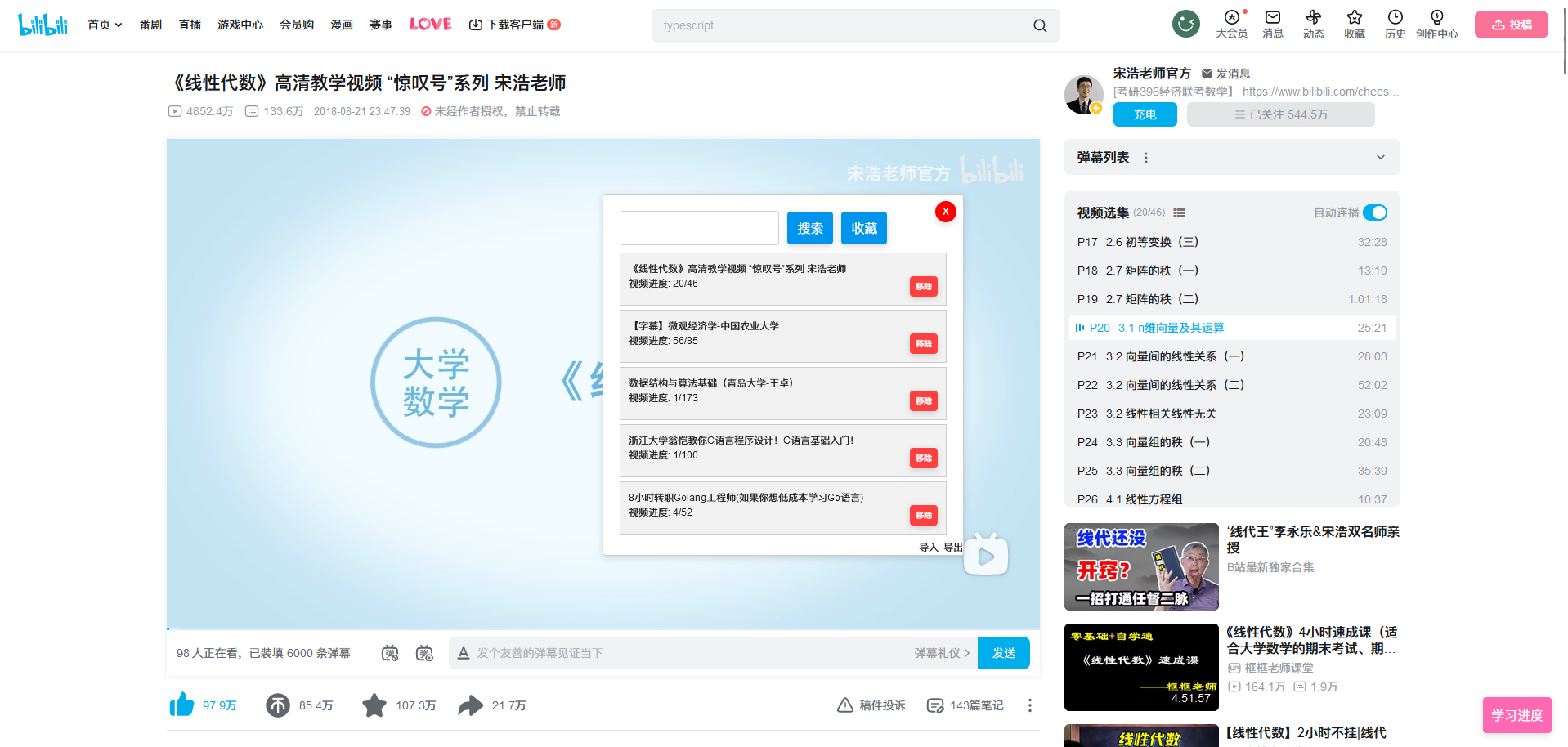Screen dimensions: 1568x747
Task: Click 发送 danmaku send button
Action: [1004, 653]
